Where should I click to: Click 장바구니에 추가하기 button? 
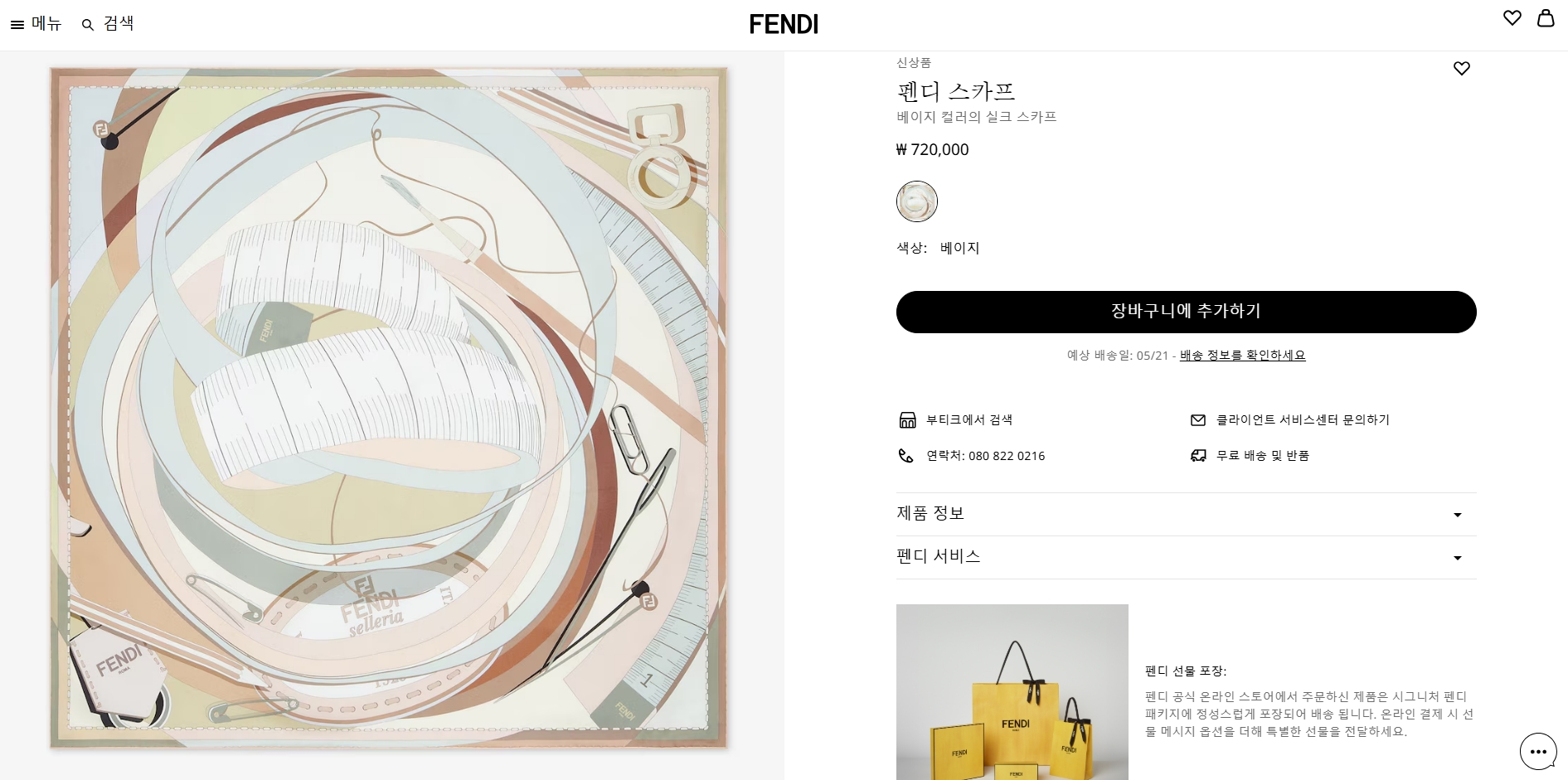click(1186, 312)
